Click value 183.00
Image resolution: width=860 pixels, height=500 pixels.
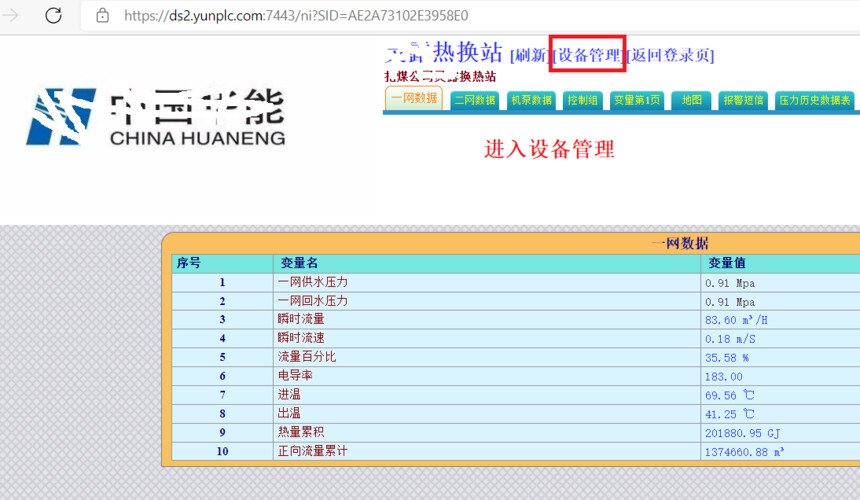[x=723, y=377]
